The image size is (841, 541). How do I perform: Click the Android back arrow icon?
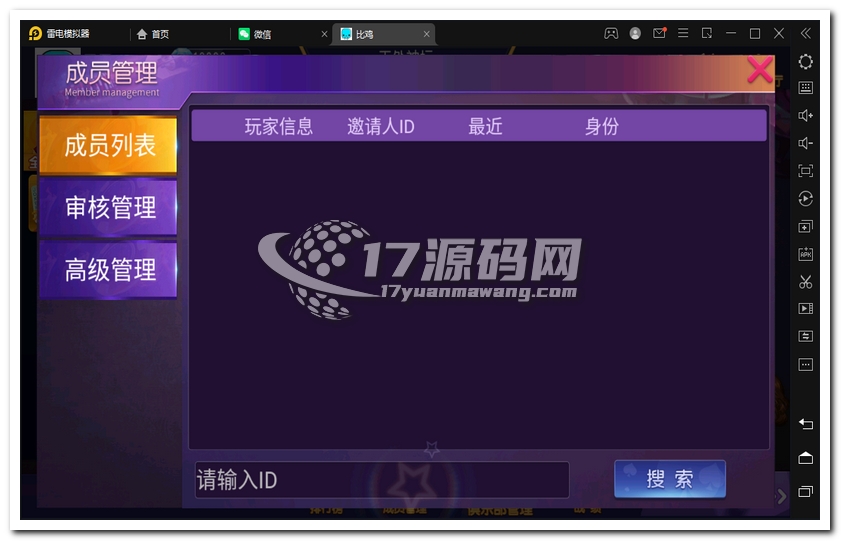coord(806,424)
